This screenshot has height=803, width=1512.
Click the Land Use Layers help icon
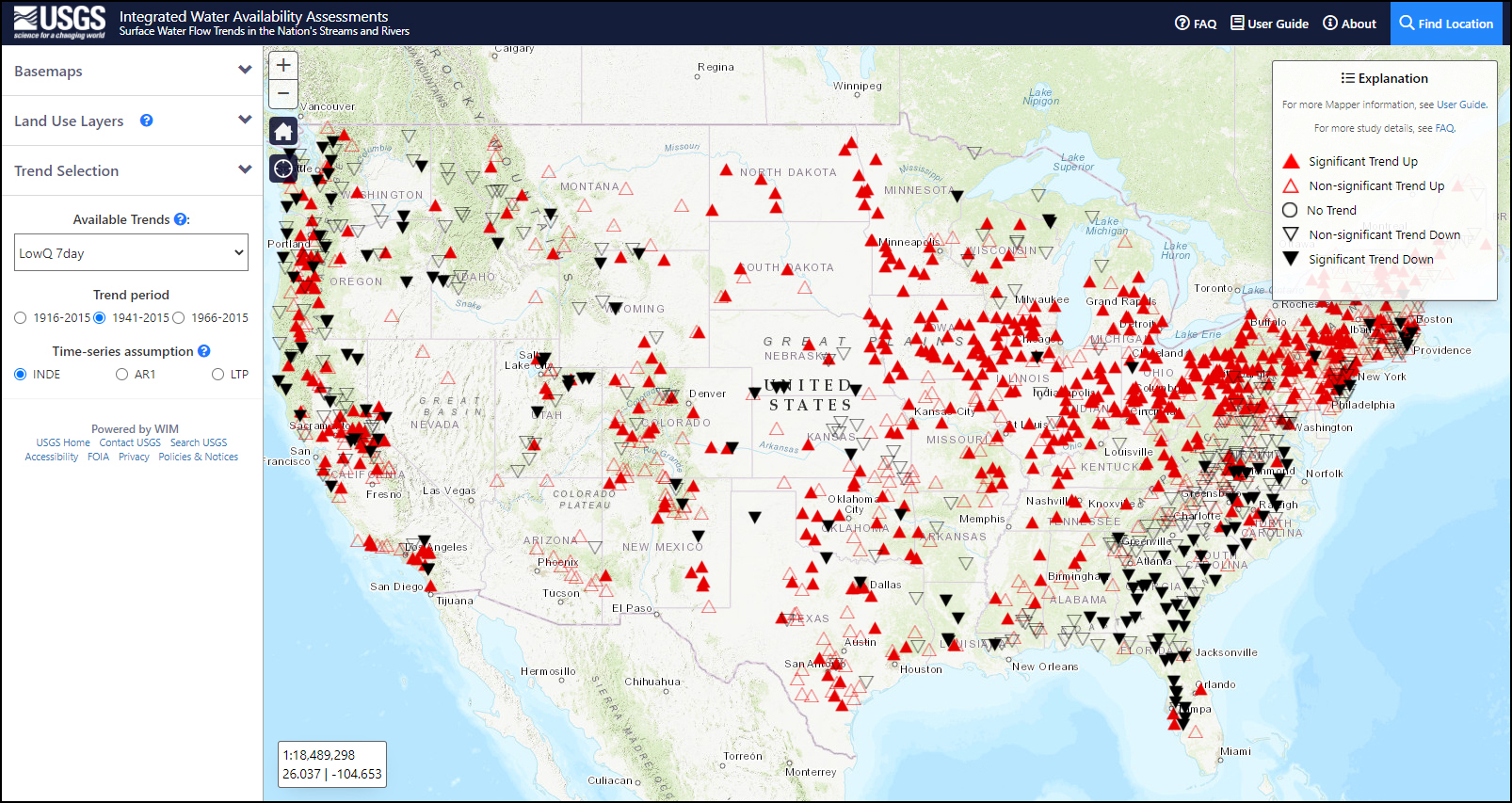tap(147, 120)
